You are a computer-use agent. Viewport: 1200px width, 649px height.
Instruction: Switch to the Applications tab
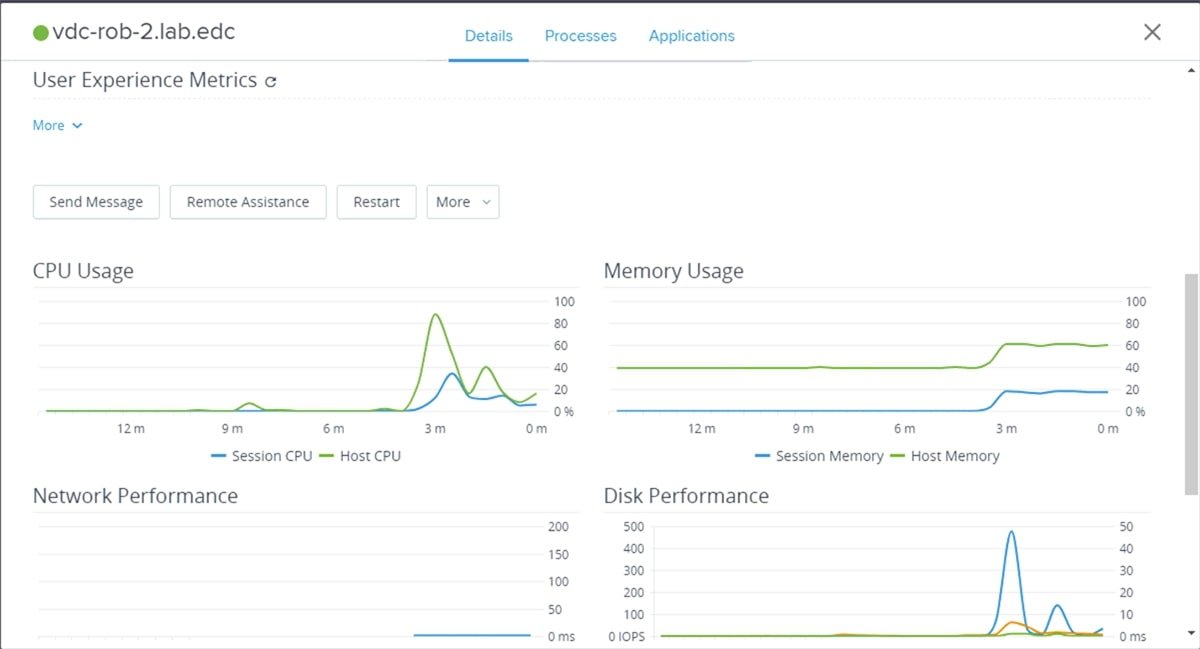pyautogui.click(x=691, y=35)
